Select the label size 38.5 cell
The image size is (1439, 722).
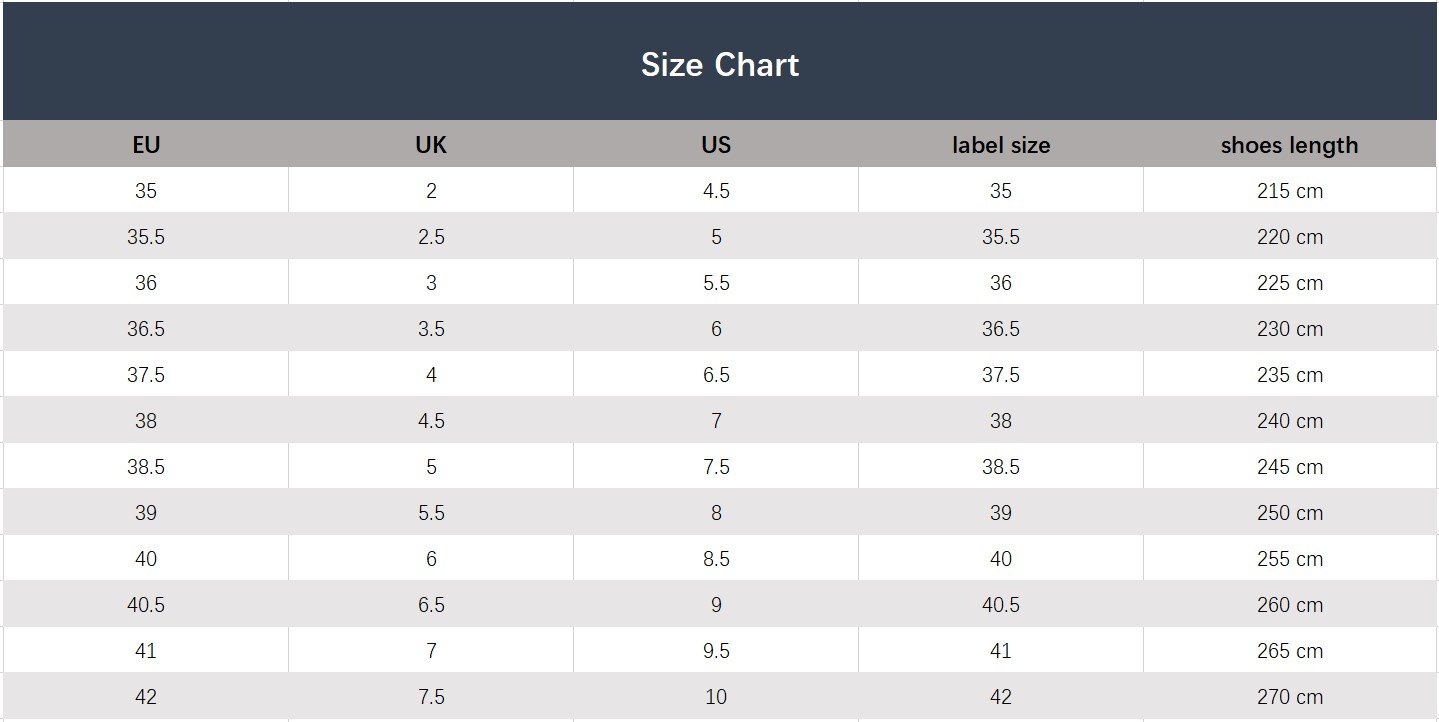coord(1001,466)
